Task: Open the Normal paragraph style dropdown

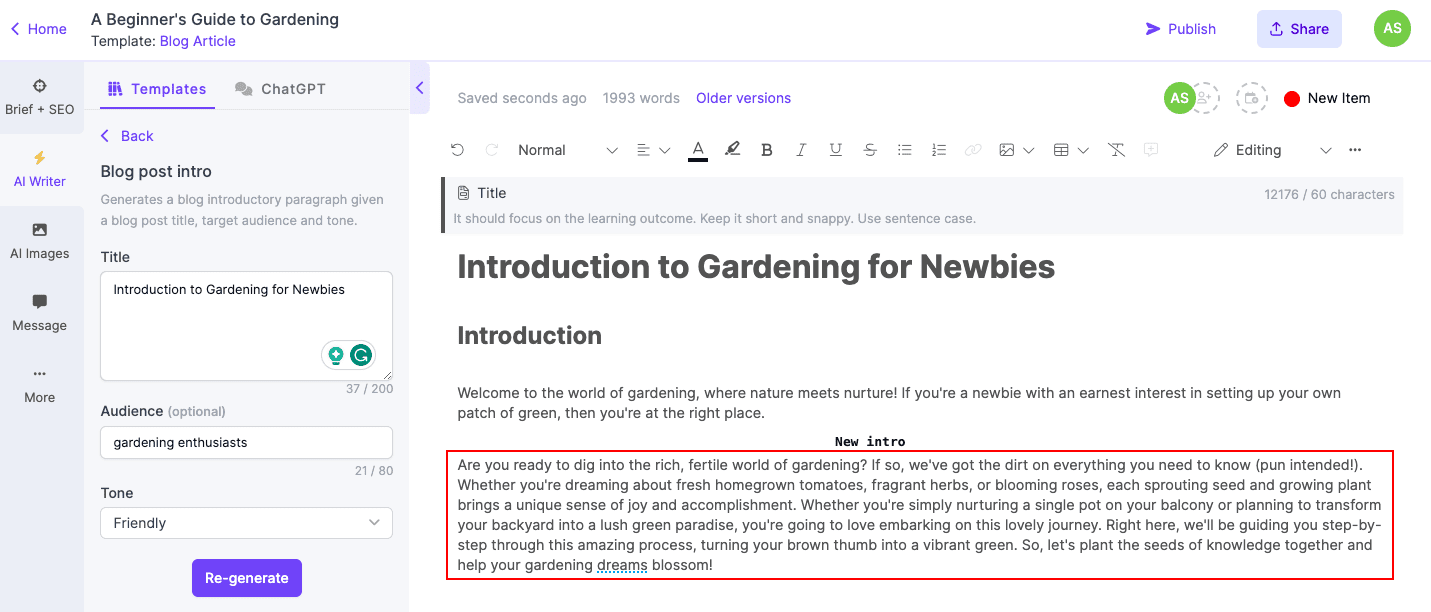Action: [568, 150]
